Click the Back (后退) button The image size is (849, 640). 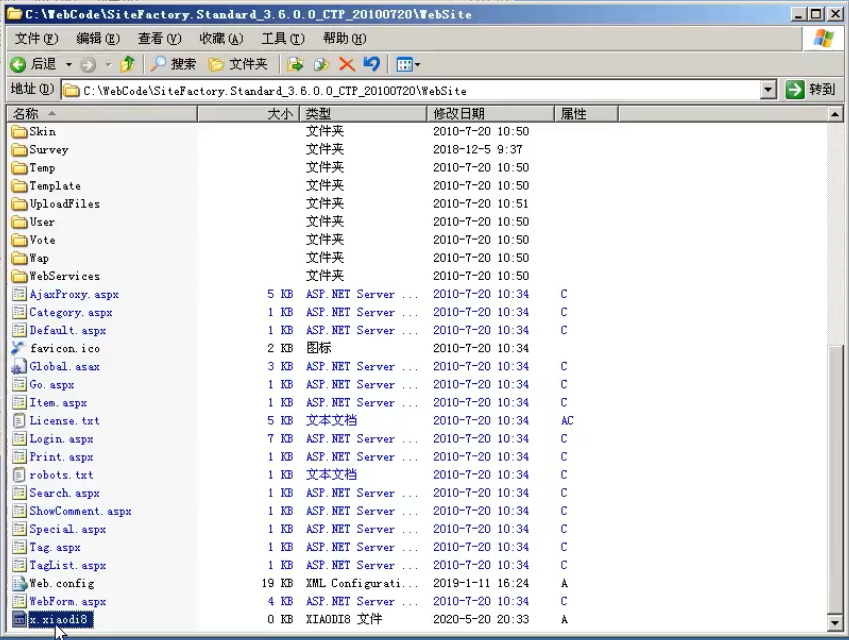click(x=34, y=64)
